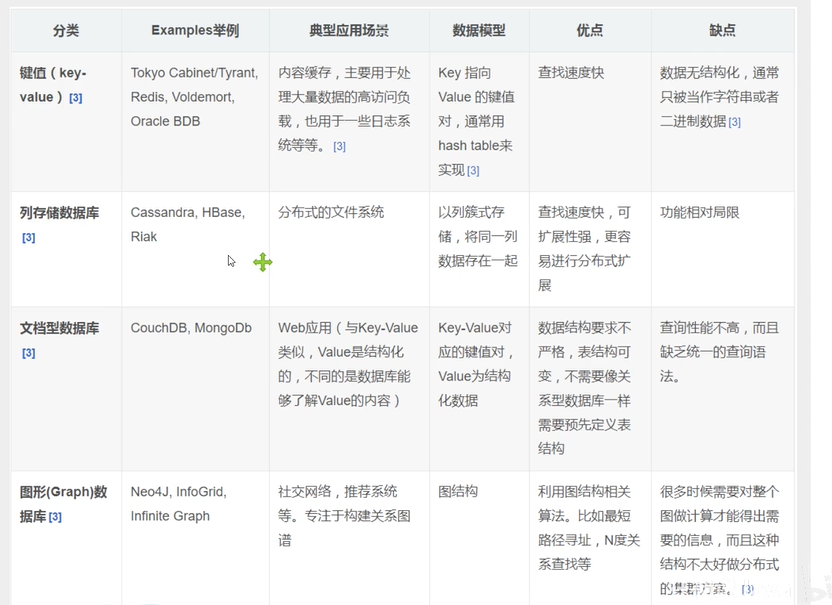
Task: Click the text 分布式的文件系统
Action: pyautogui.click(x=331, y=213)
